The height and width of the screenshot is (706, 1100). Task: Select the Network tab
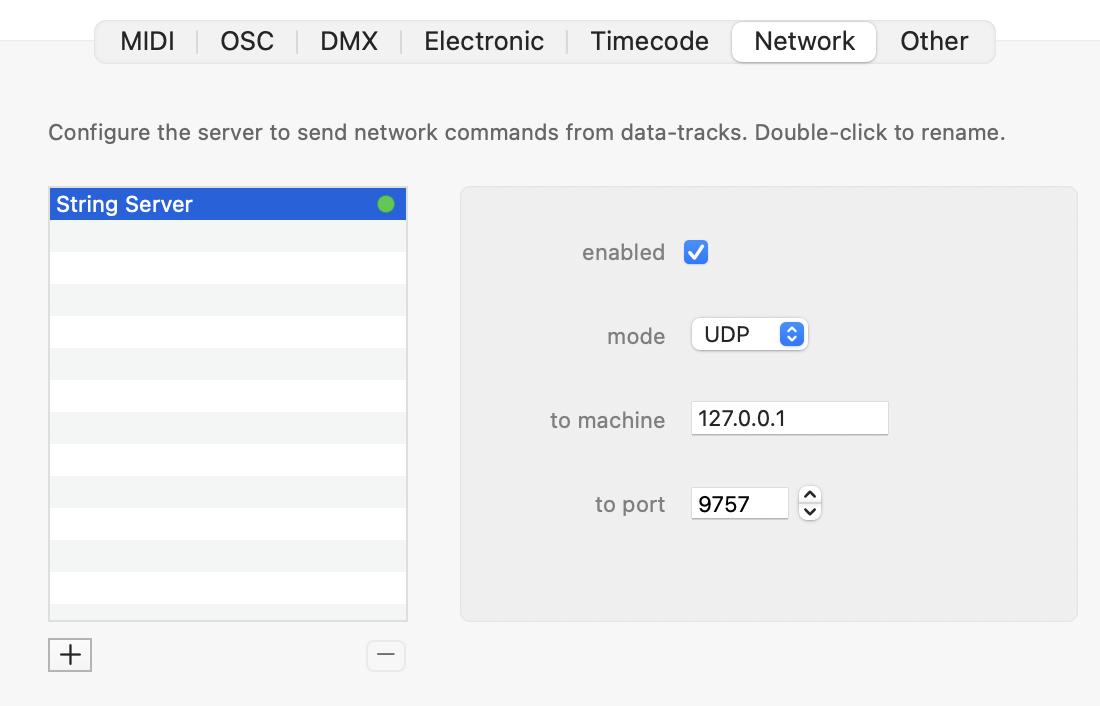tap(804, 41)
